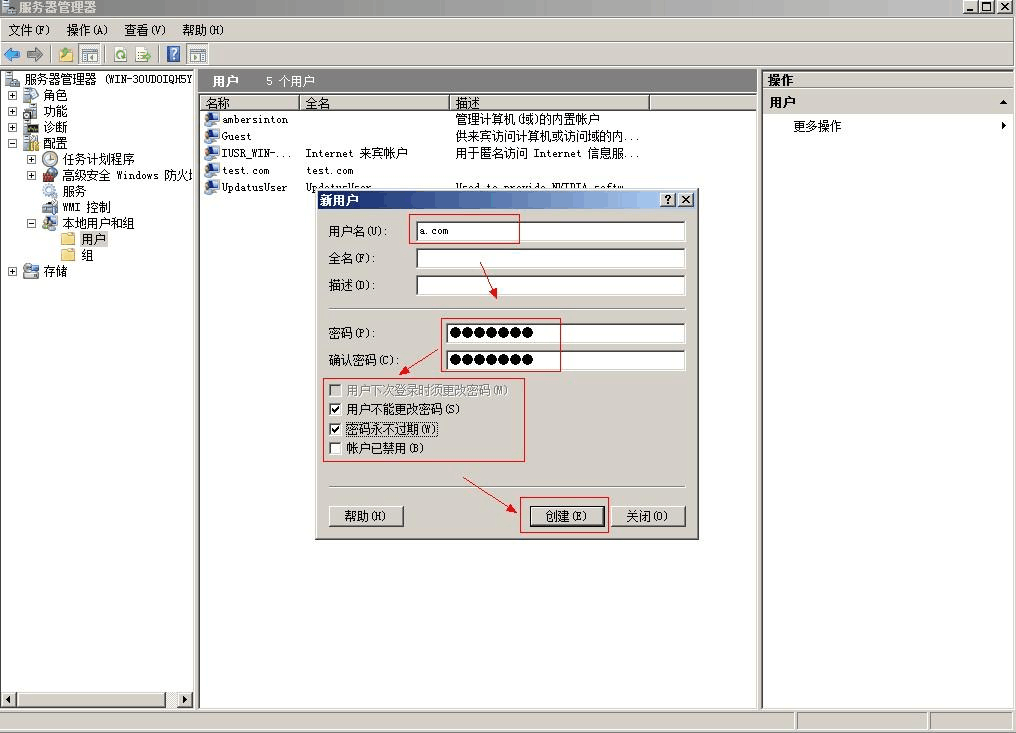
Task: Click the Up One Level folder icon
Action: click(66, 54)
